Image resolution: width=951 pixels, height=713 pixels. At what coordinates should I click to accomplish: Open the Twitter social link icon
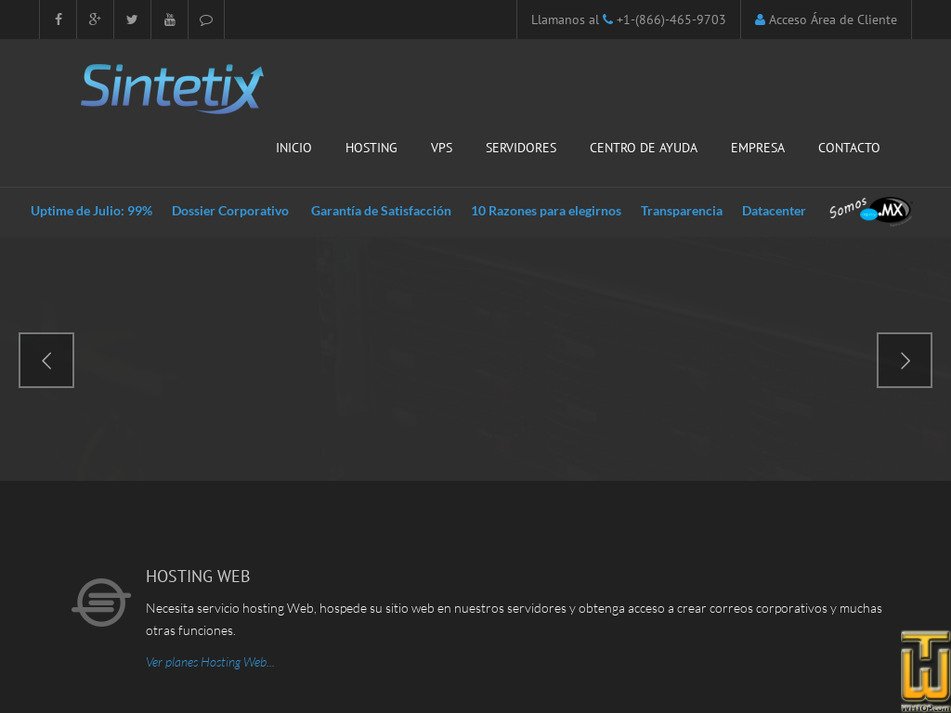[132, 19]
